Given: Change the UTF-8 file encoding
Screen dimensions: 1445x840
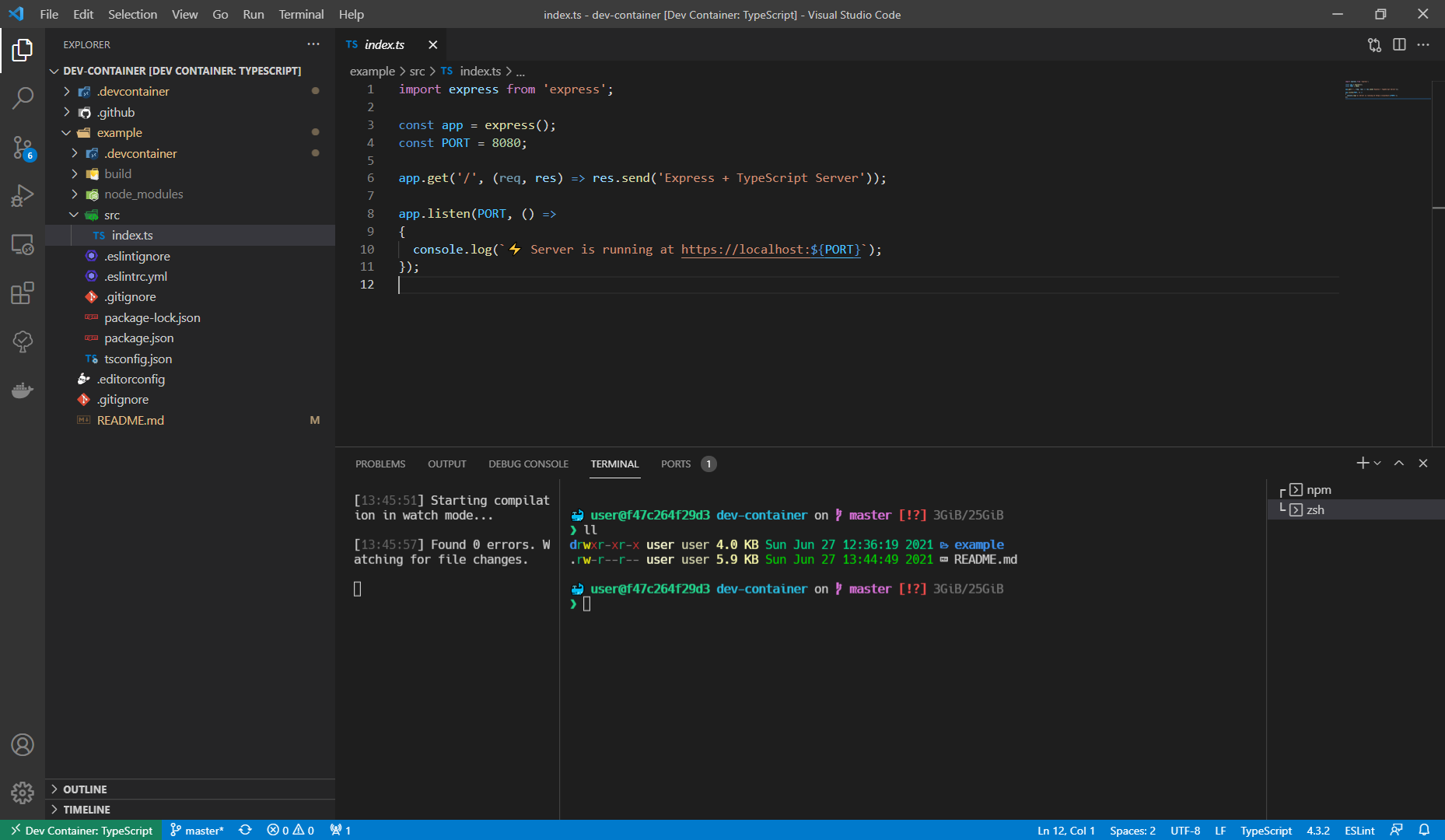Looking at the screenshot, I should click(1185, 831).
